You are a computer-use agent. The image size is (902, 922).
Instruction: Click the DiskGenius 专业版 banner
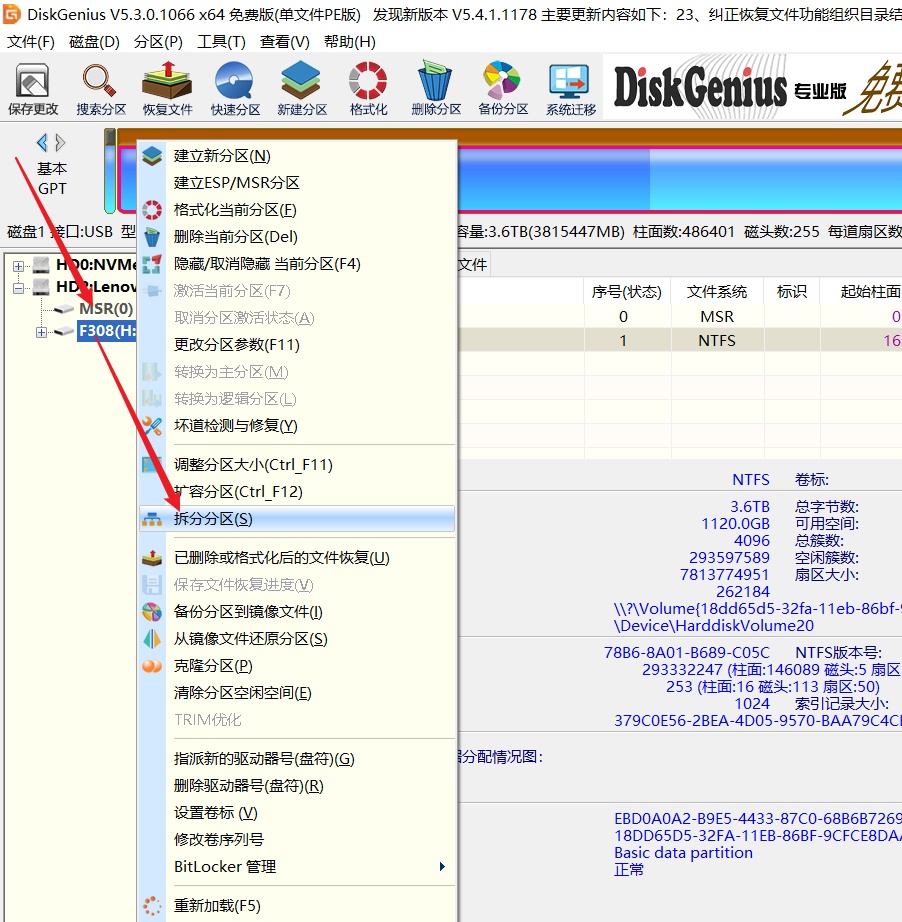click(752, 88)
